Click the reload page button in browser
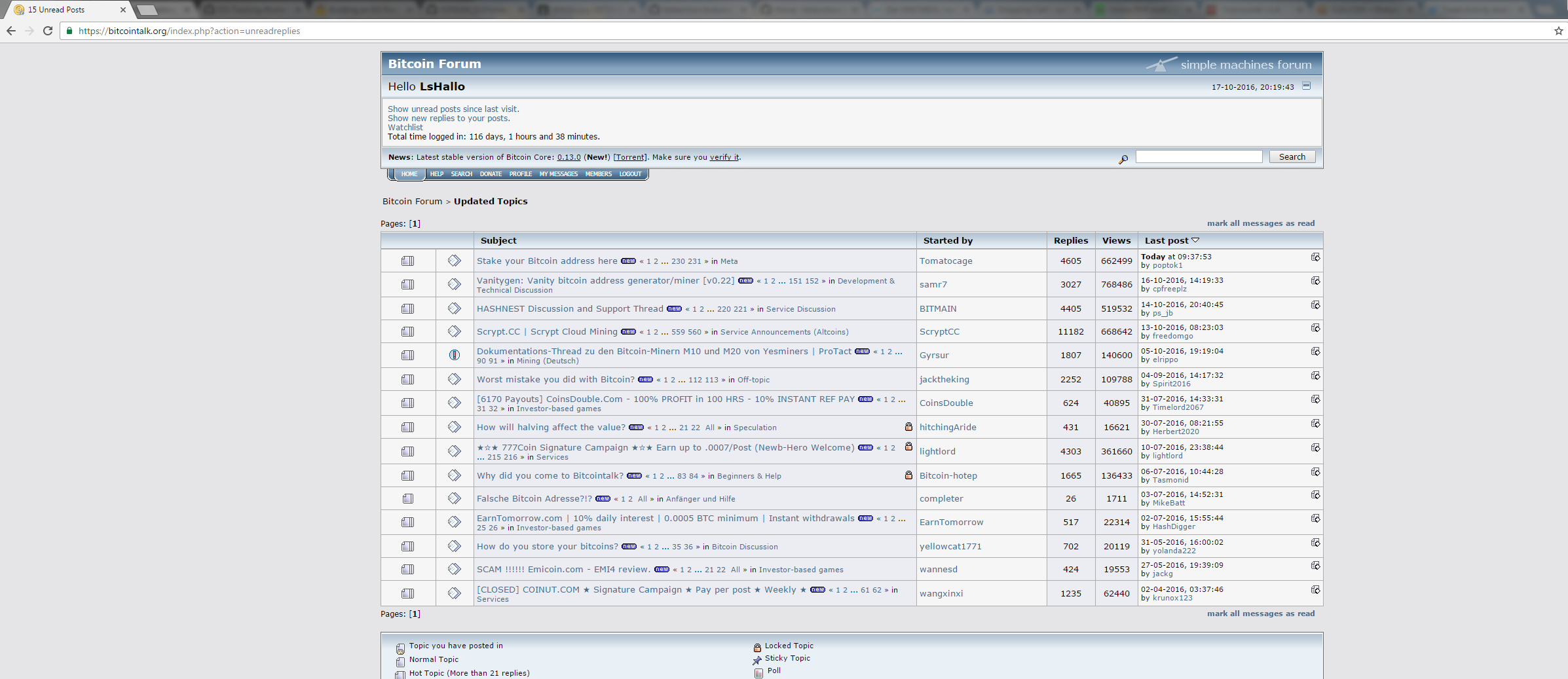 click(x=48, y=31)
